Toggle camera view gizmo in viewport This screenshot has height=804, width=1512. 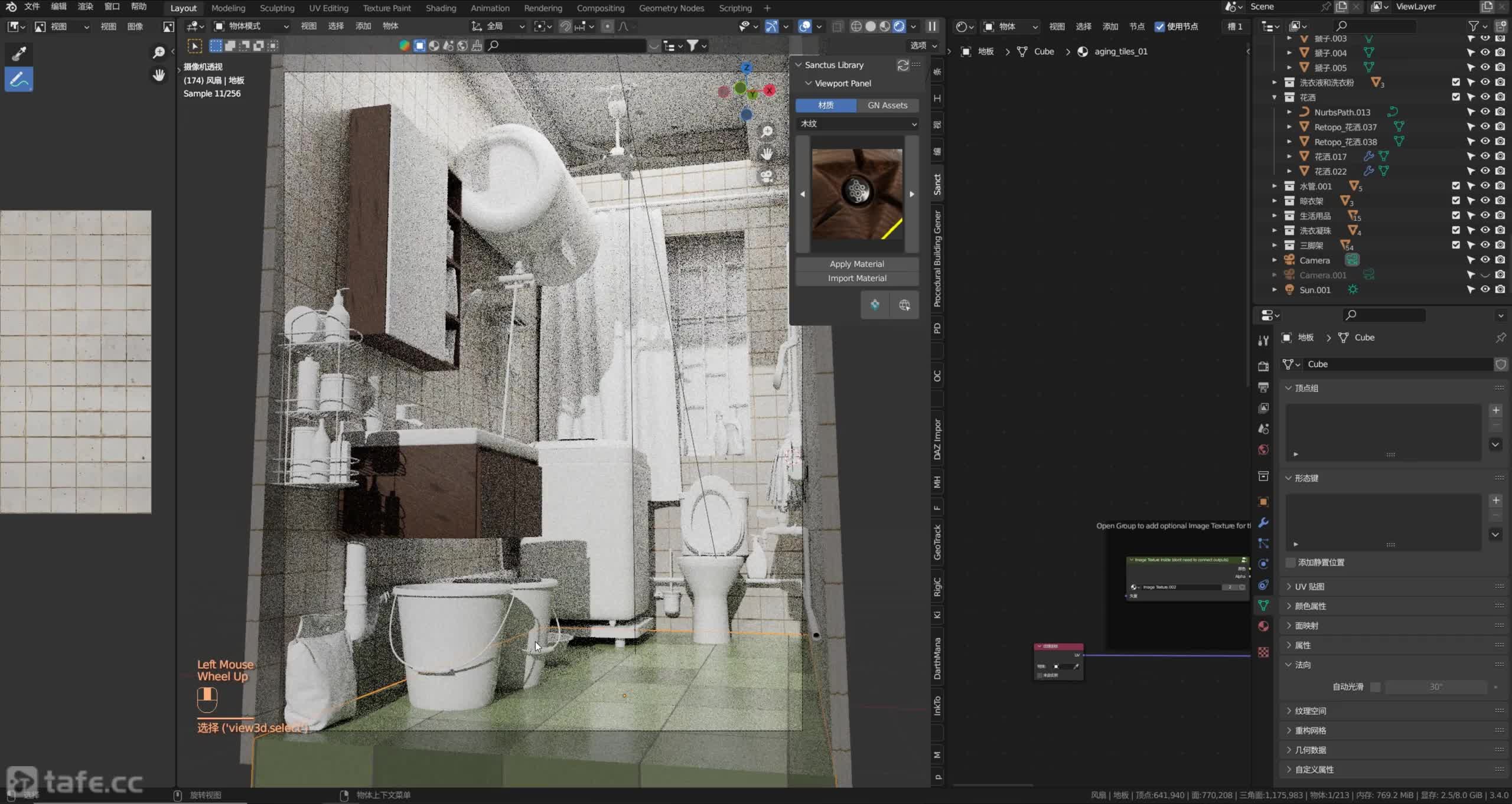(767, 177)
